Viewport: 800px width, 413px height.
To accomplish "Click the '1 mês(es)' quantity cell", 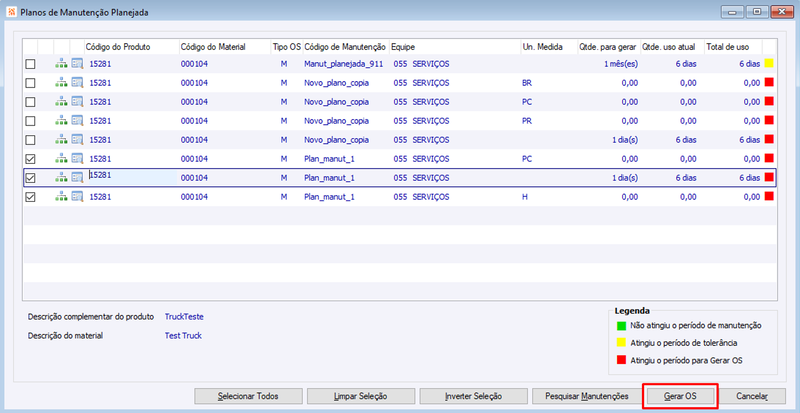I will (x=621, y=64).
